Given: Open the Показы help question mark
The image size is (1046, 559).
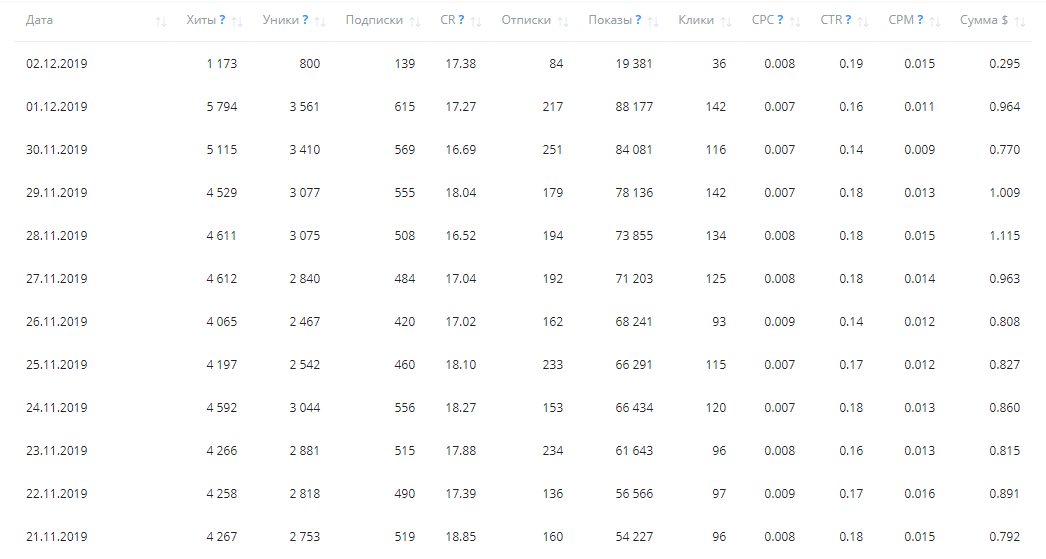Looking at the screenshot, I should 638,20.
